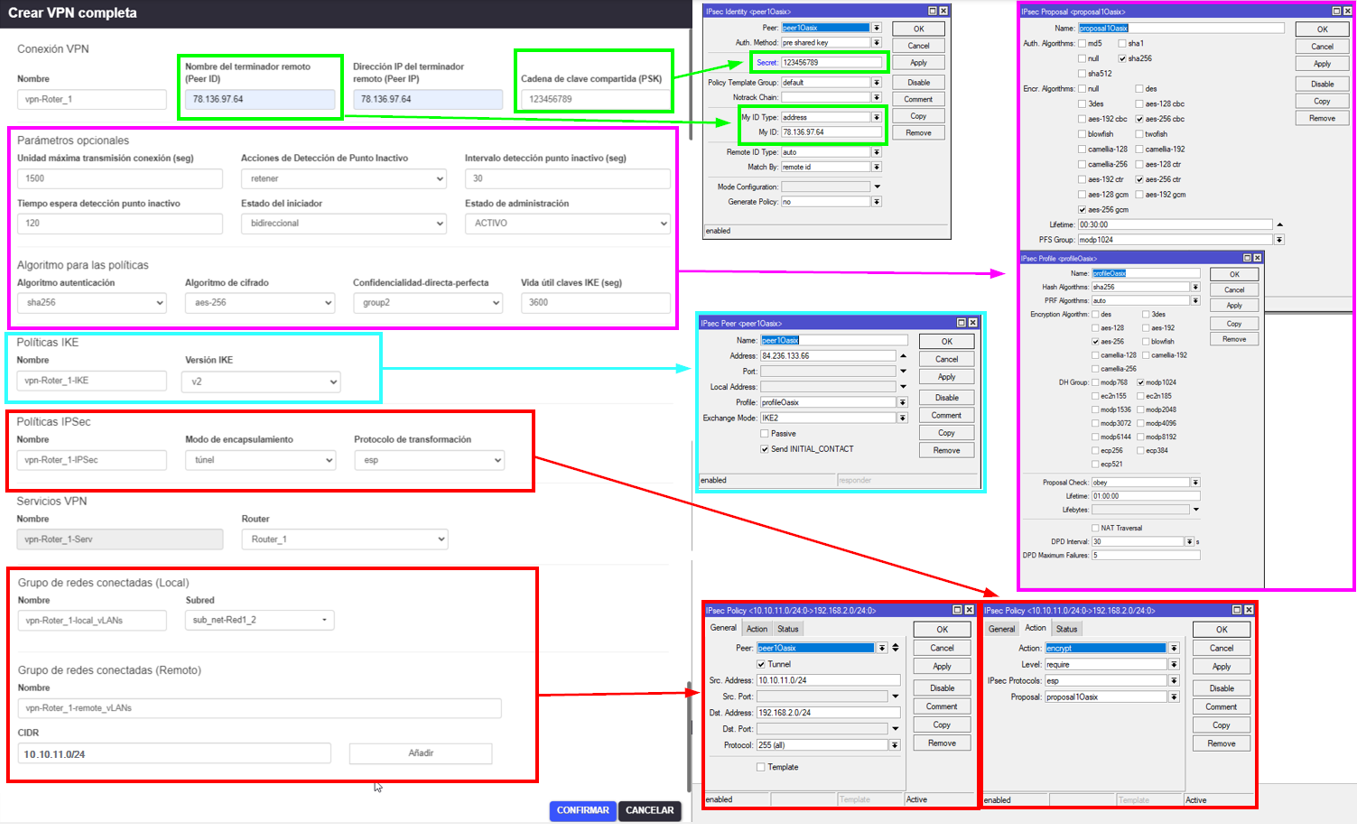Check ecp521 DH Group
The width and height of the screenshot is (1357, 824).
tap(1095, 464)
